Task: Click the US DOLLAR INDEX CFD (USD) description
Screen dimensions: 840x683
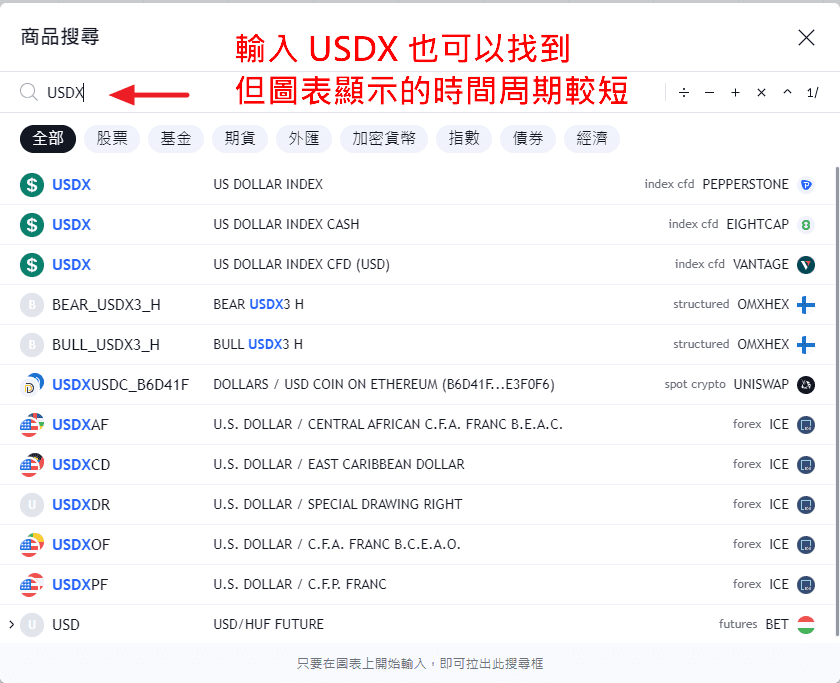Action: click(301, 265)
